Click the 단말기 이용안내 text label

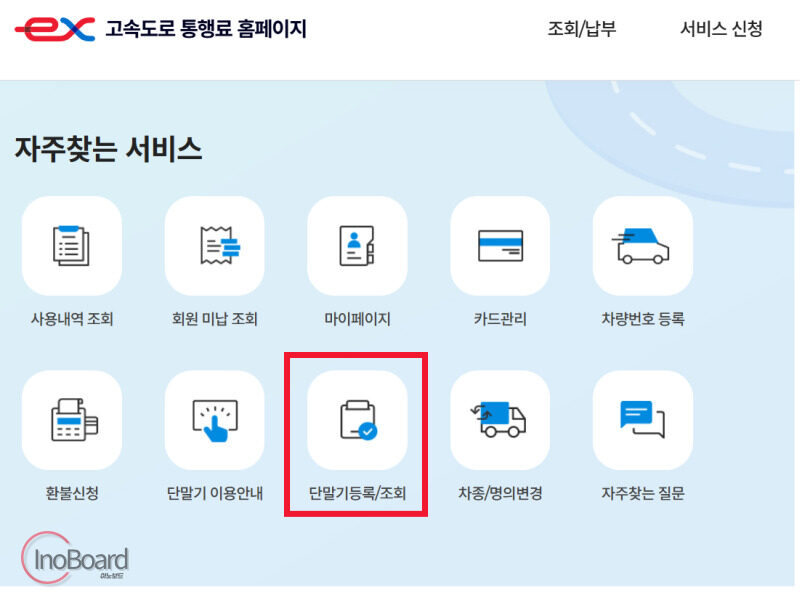point(215,493)
